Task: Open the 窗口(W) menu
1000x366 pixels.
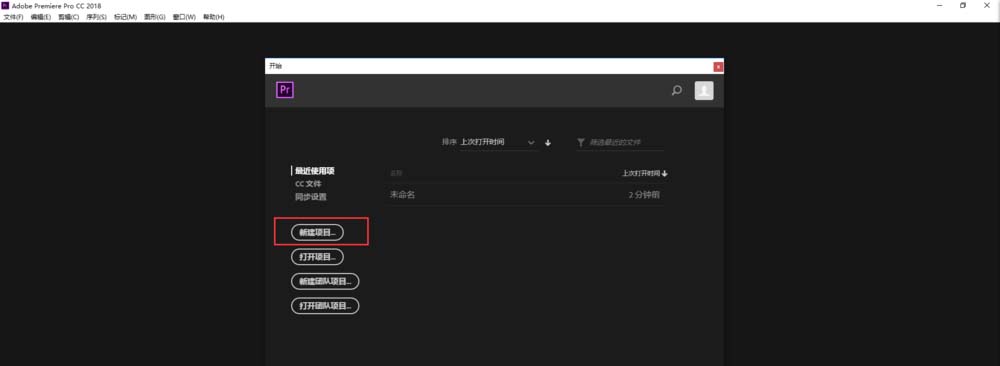Action: 184,17
